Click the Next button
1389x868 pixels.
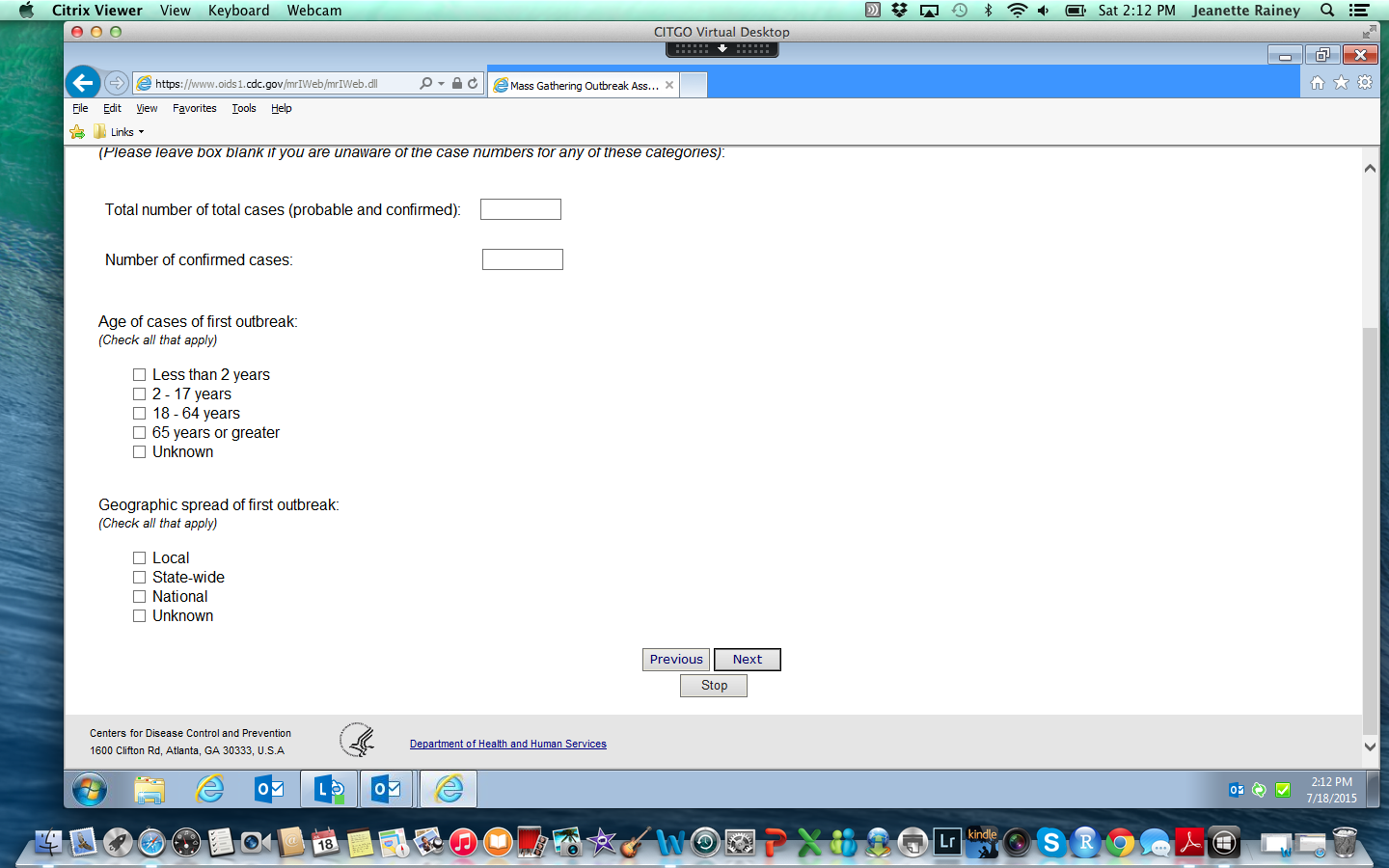click(x=748, y=660)
